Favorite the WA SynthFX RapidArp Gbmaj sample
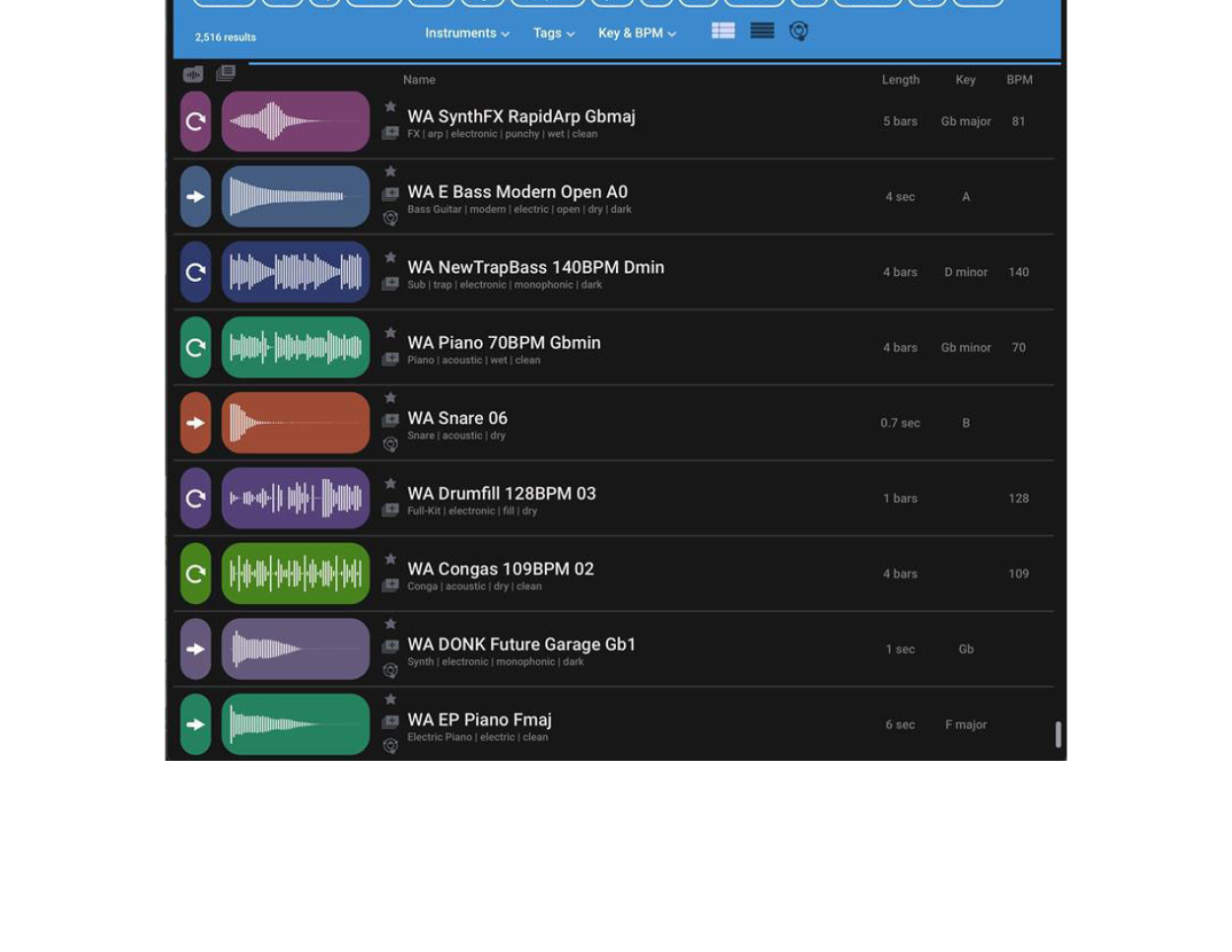Image resolution: width=1232 pixels, height=952 pixels. (x=390, y=106)
